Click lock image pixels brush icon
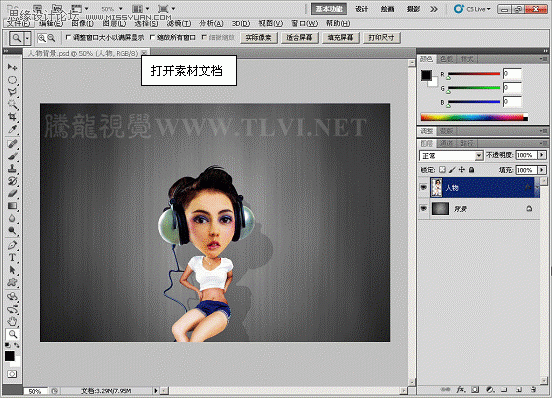This screenshot has height=398, width=552. tap(452, 170)
